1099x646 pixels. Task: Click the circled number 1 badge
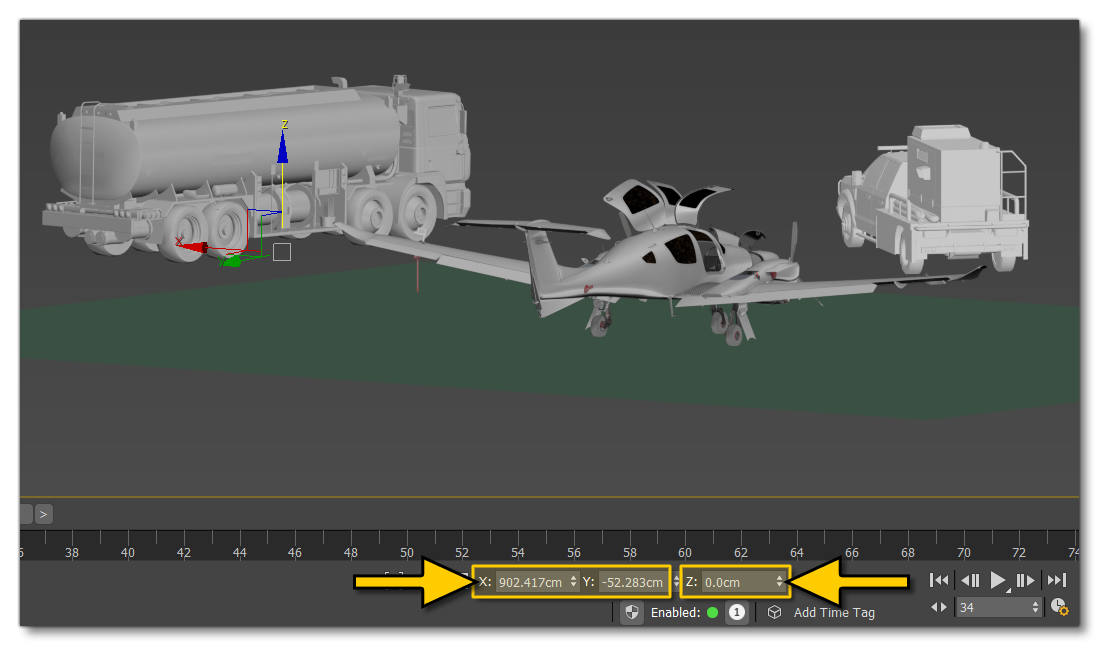(737, 612)
